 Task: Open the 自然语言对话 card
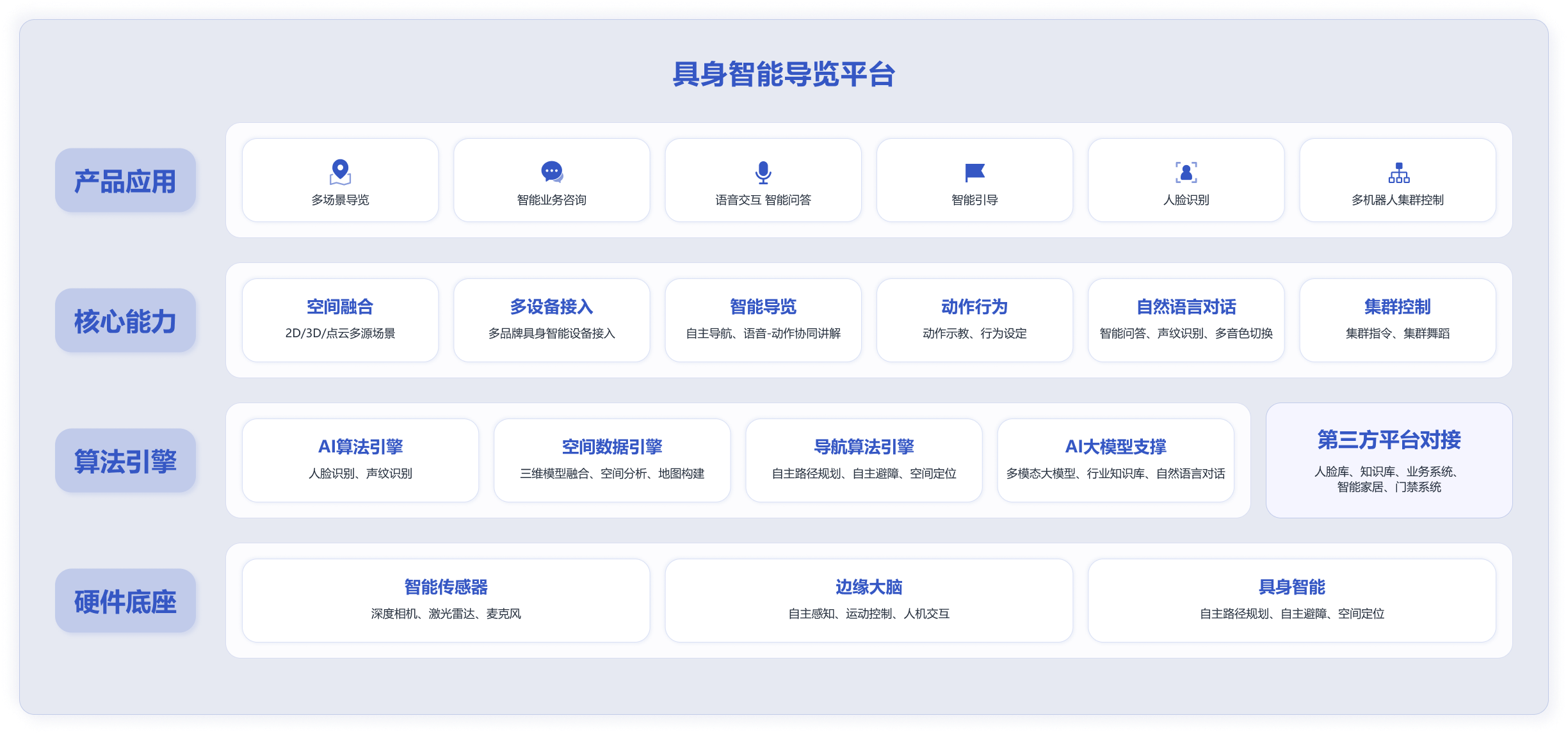point(1186,320)
